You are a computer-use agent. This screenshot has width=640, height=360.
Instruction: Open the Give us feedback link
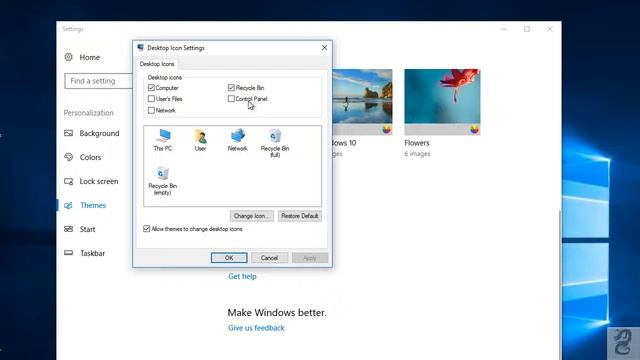(256, 328)
